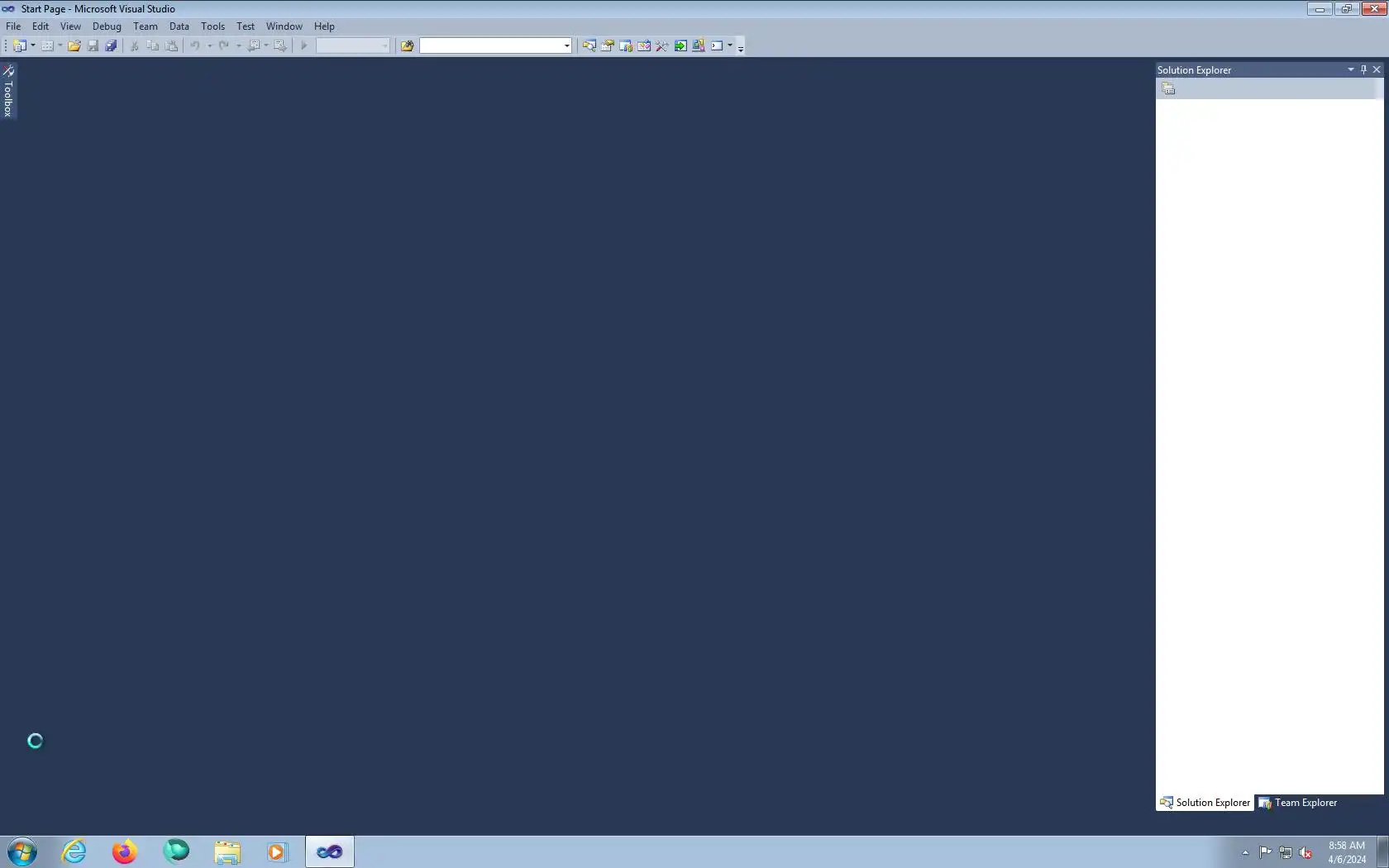Open Team Explorer from toolbar icon
The height and width of the screenshot is (868, 1389).
pyautogui.click(x=625, y=46)
